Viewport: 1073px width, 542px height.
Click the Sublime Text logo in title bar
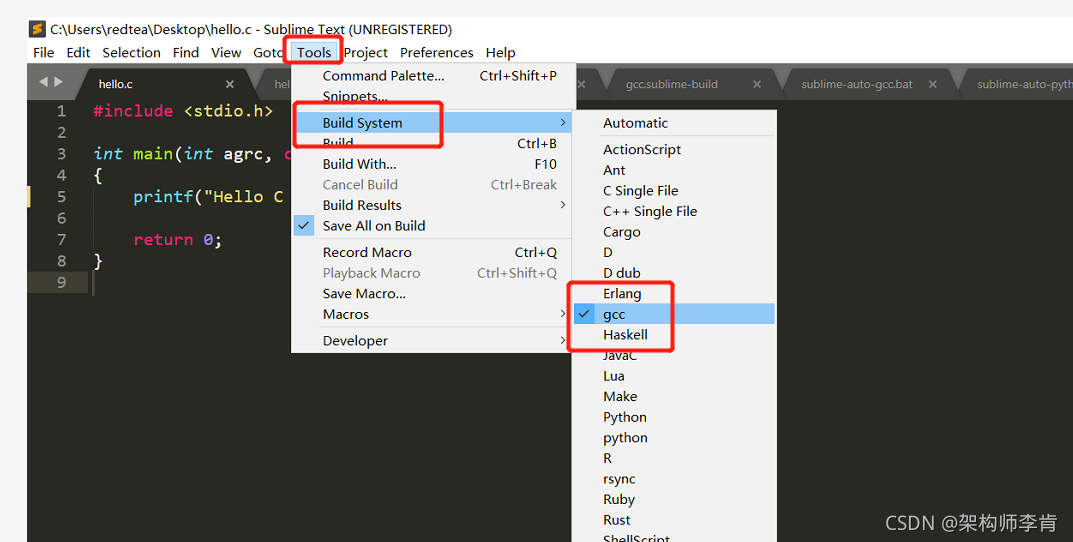(37, 29)
